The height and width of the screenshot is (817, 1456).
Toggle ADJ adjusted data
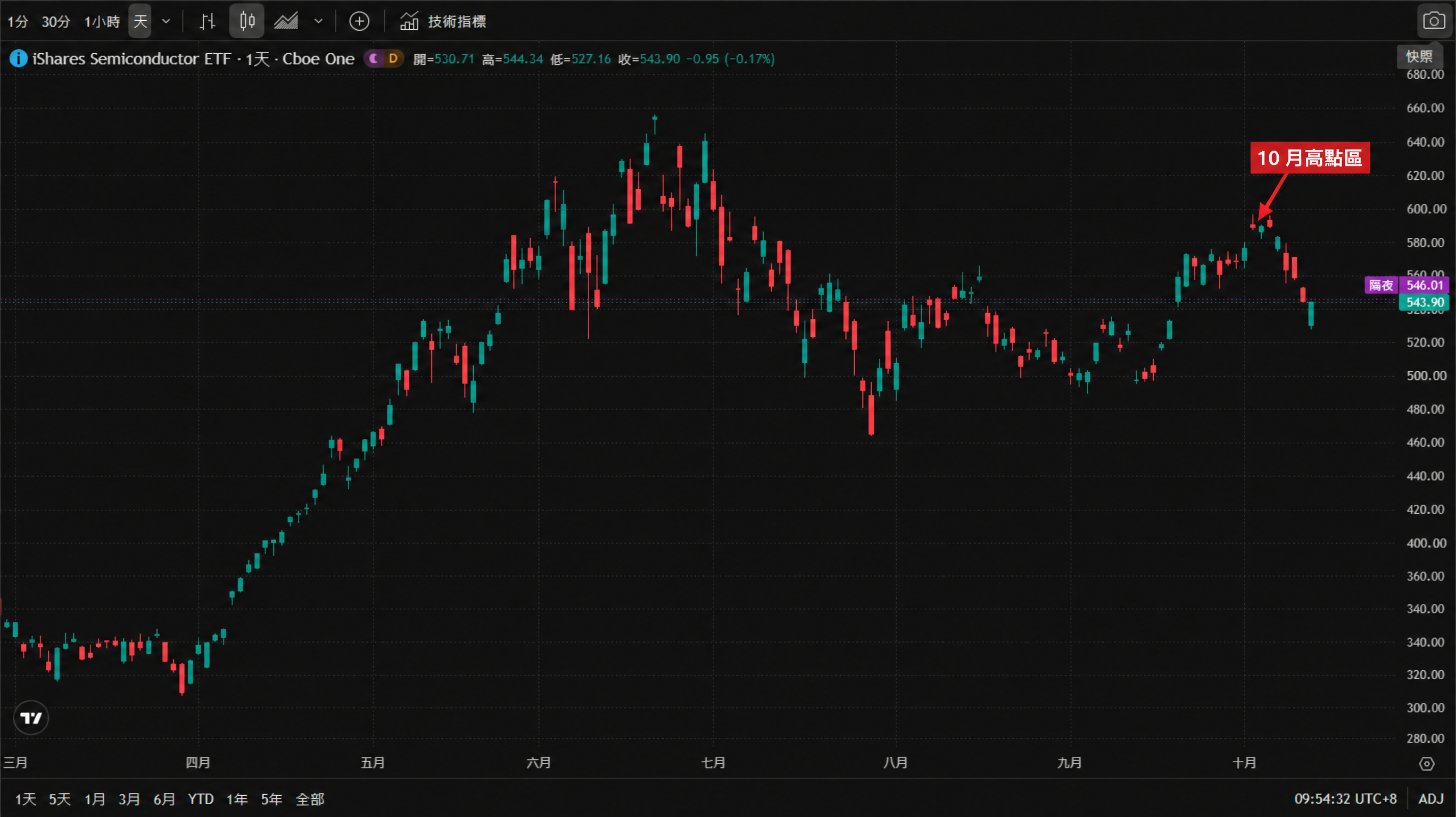[1431, 799]
